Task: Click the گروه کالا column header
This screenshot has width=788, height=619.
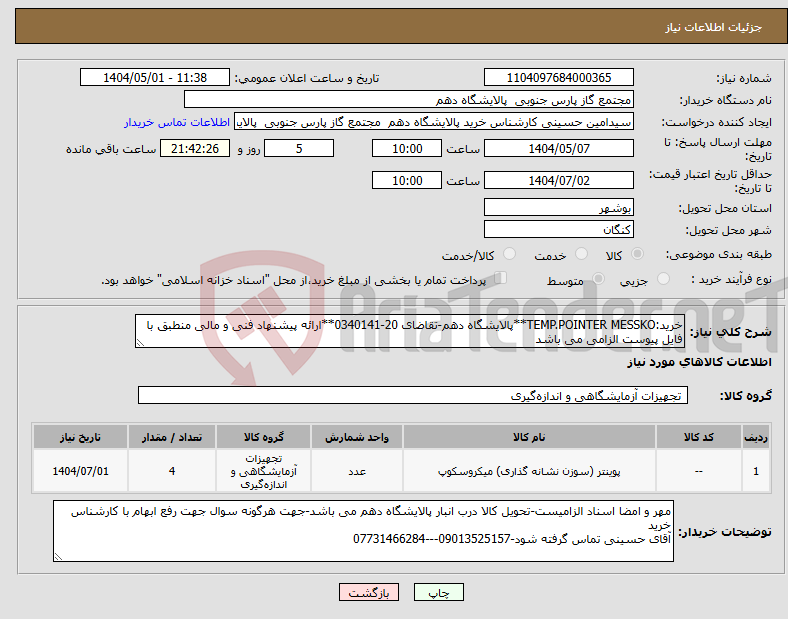Action: point(264,437)
